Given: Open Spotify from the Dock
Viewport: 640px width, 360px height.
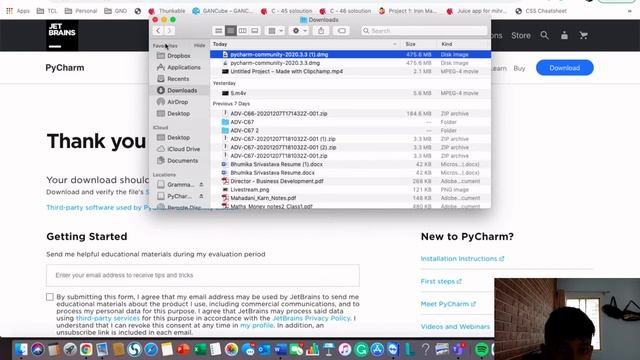Looking at the screenshot, I should [x=482, y=349].
